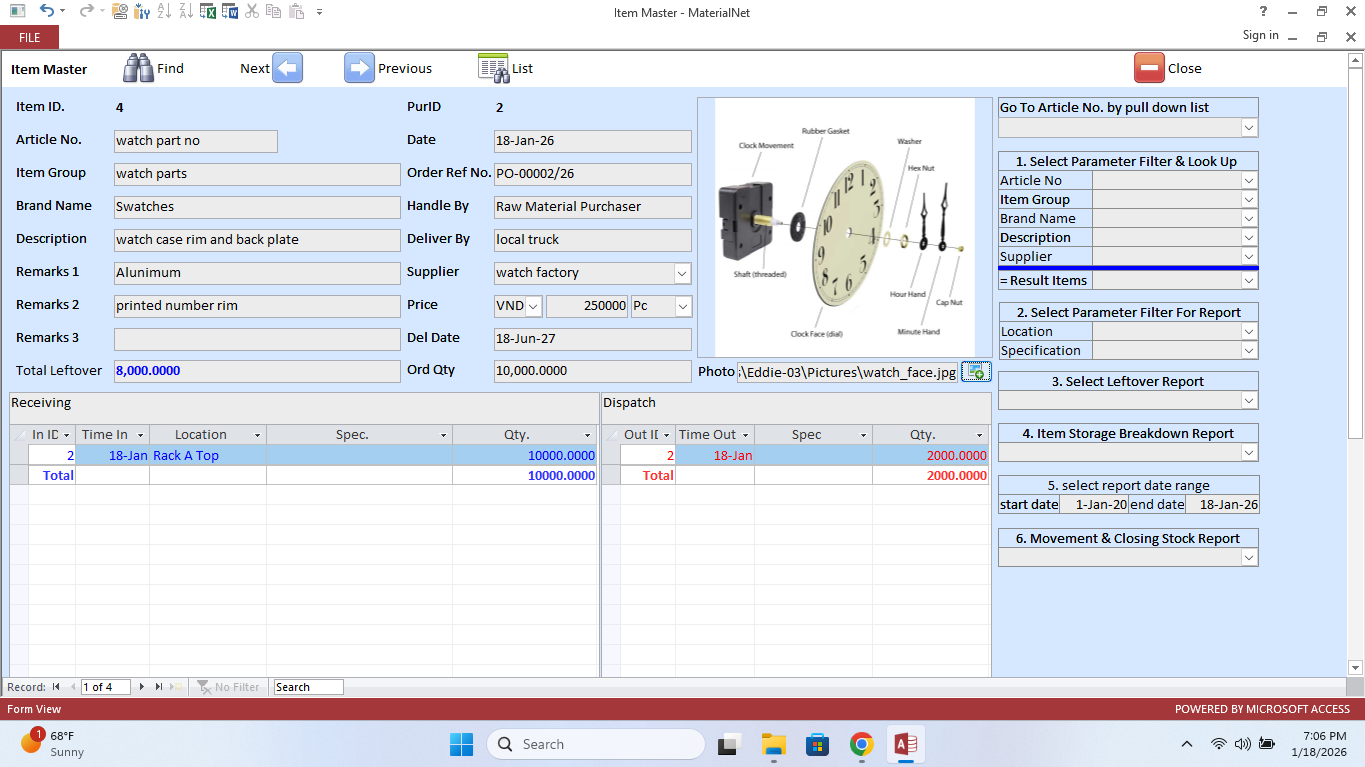Click the record Search box
Image resolution: width=1365 pixels, height=767 pixels.
308,687
